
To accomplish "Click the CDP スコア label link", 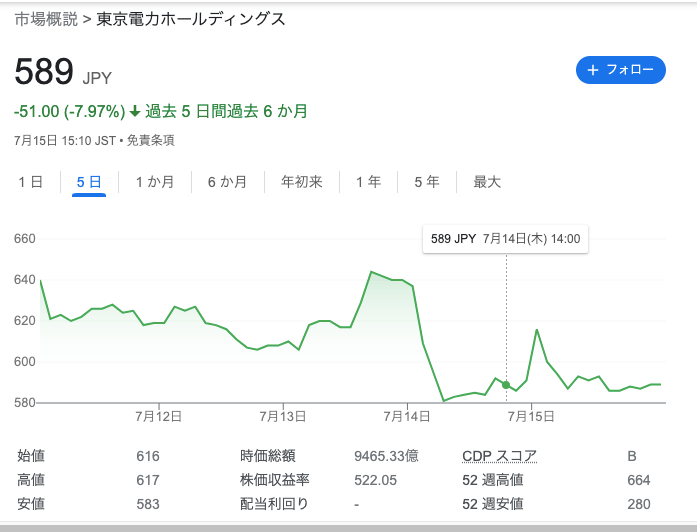I will [x=499, y=456].
